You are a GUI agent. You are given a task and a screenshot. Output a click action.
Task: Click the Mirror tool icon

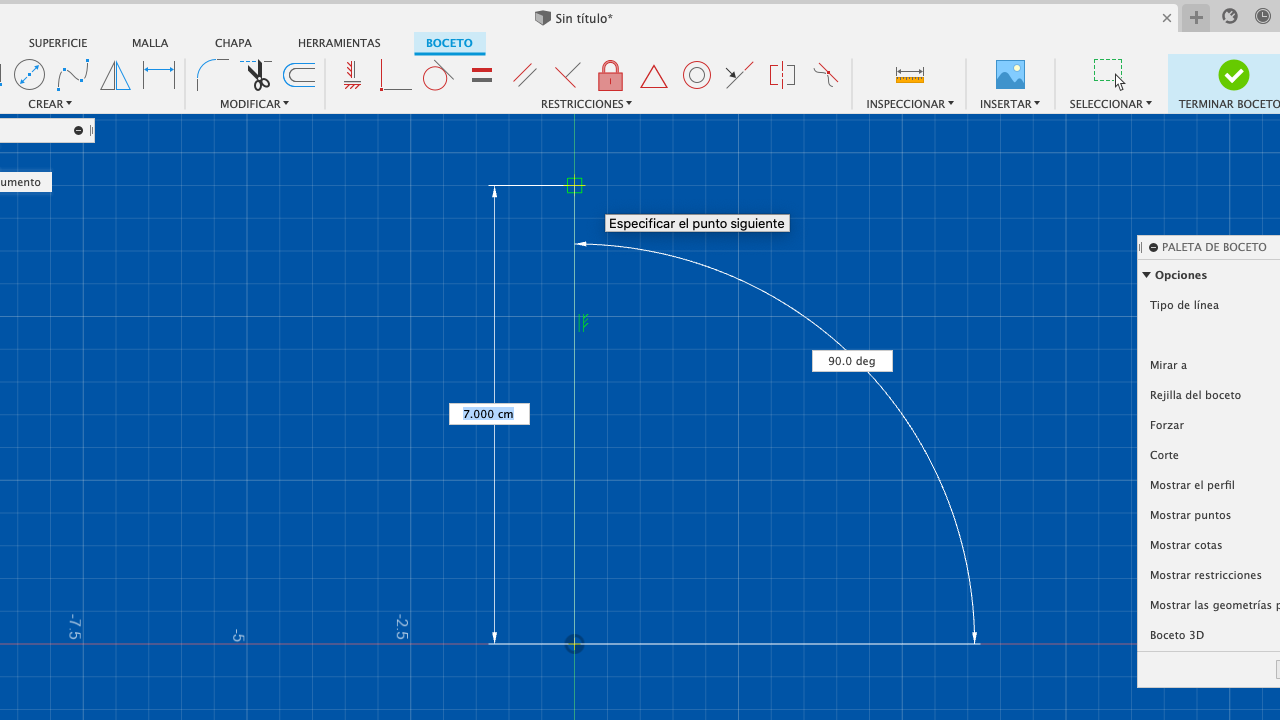coord(115,75)
